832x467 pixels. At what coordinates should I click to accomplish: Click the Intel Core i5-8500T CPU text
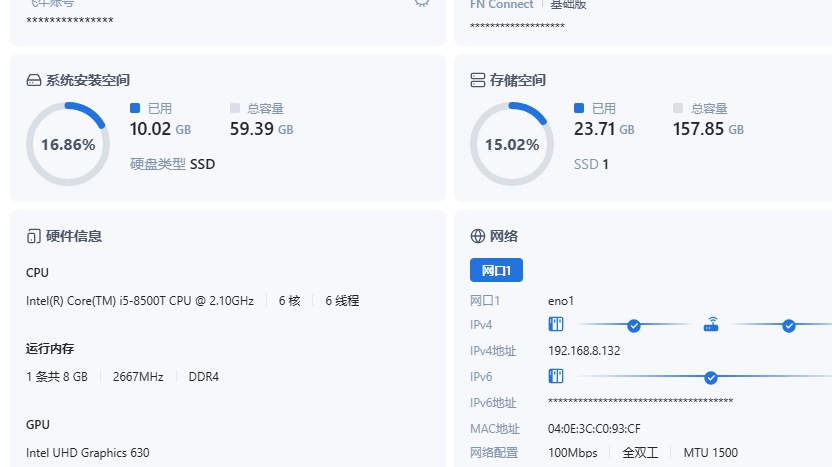pyautogui.click(x=140, y=301)
